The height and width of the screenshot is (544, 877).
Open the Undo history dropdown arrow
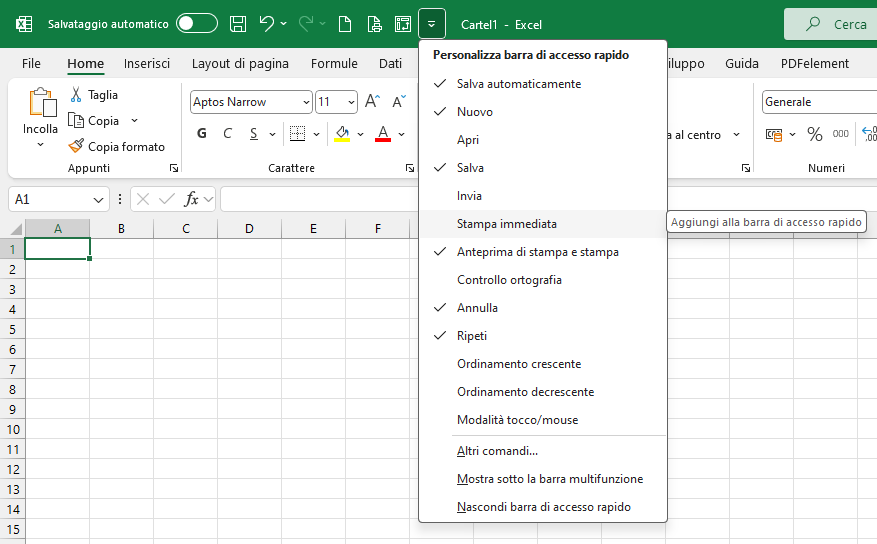pos(284,23)
